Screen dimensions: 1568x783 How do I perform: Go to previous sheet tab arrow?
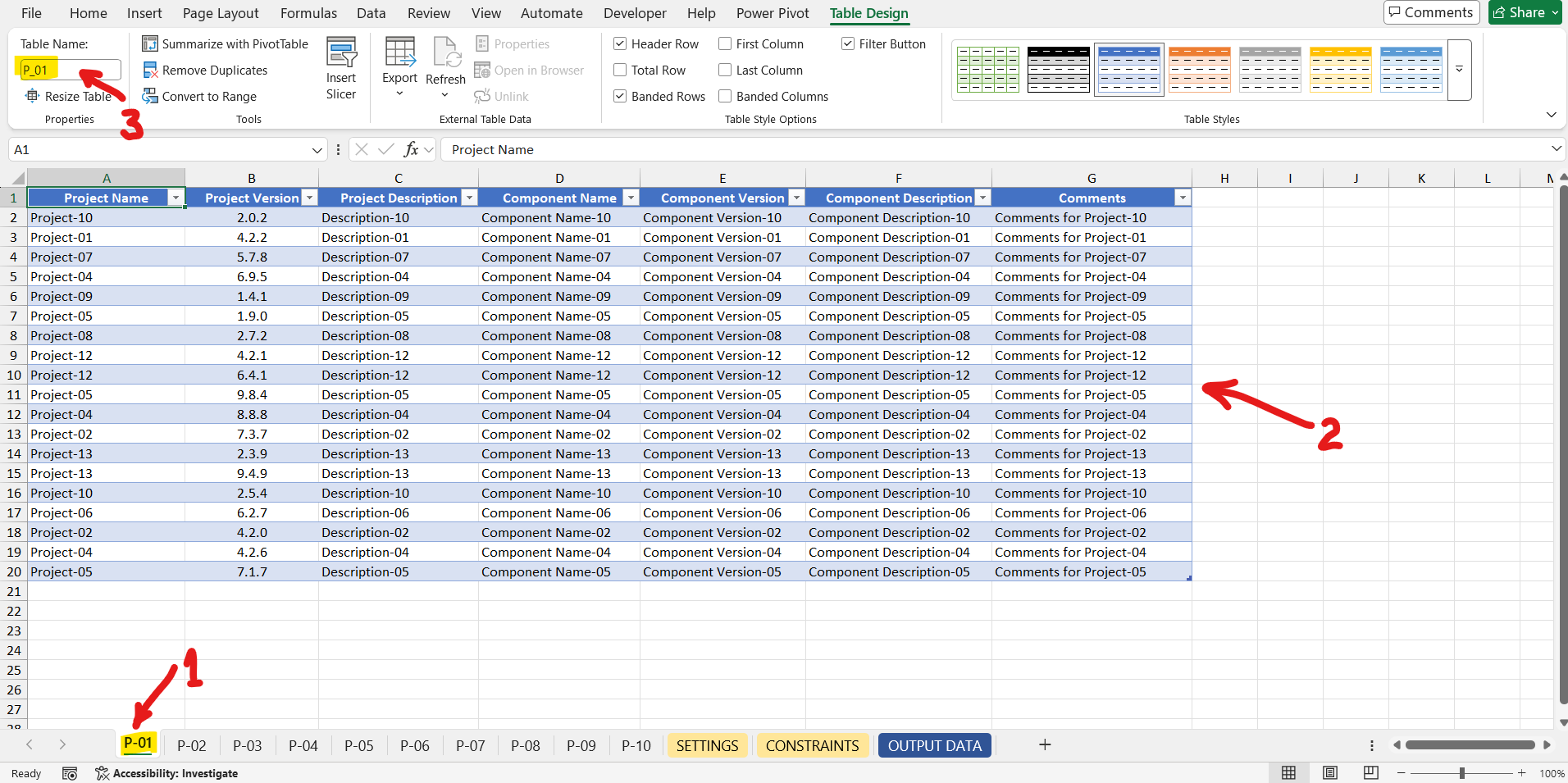30,744
